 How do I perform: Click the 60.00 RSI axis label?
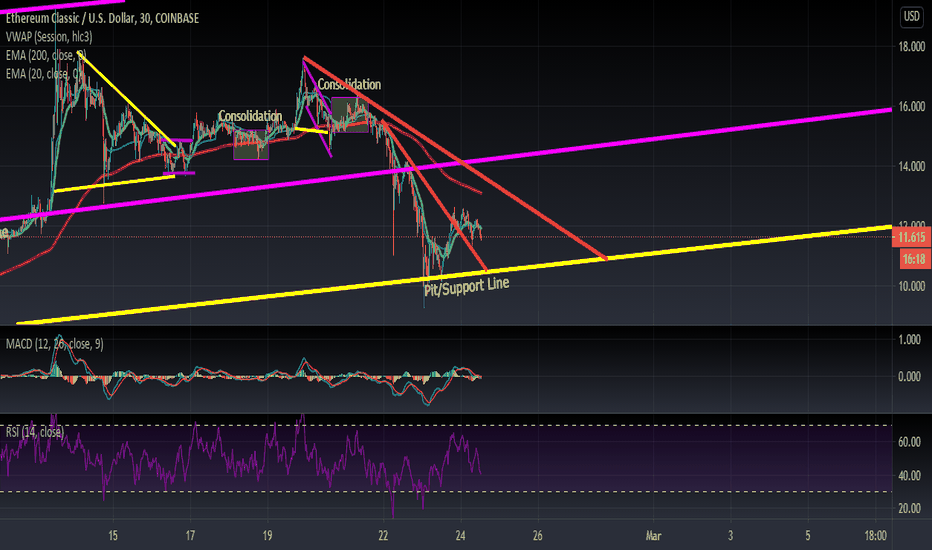909,442
